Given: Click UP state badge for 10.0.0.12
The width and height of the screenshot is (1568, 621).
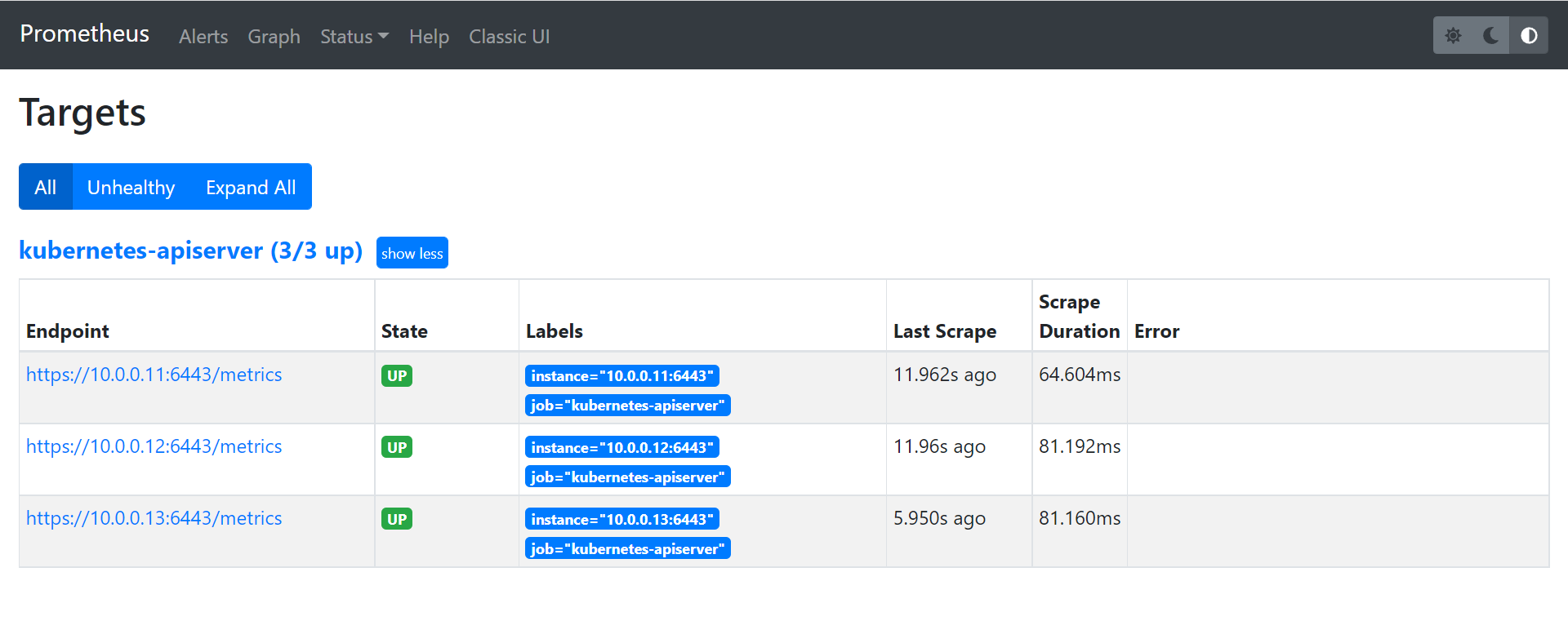Looking at the screenshot, I should (x=397, y=448).
